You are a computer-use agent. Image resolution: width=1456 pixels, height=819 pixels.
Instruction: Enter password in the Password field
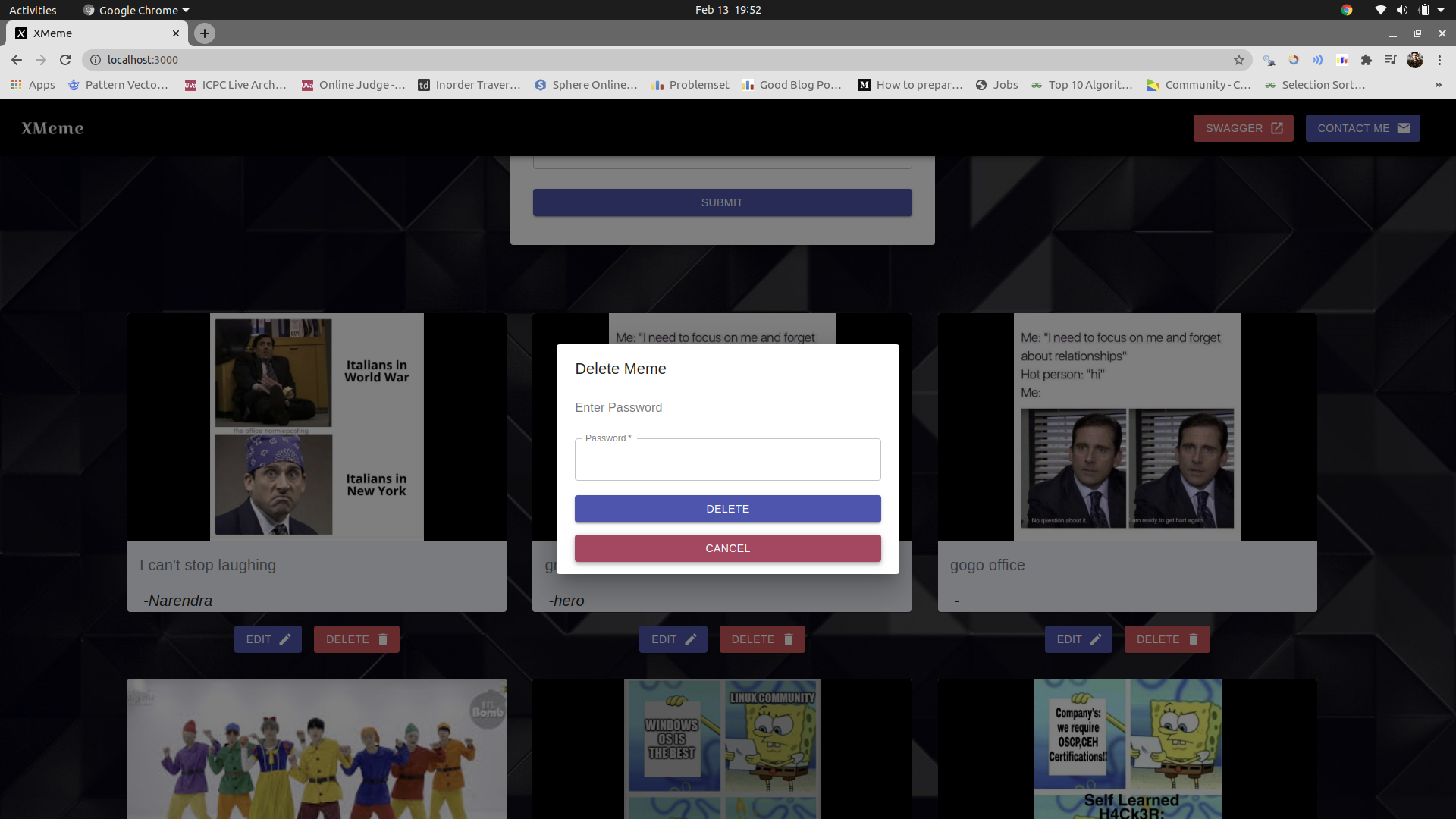pos(727,459)
